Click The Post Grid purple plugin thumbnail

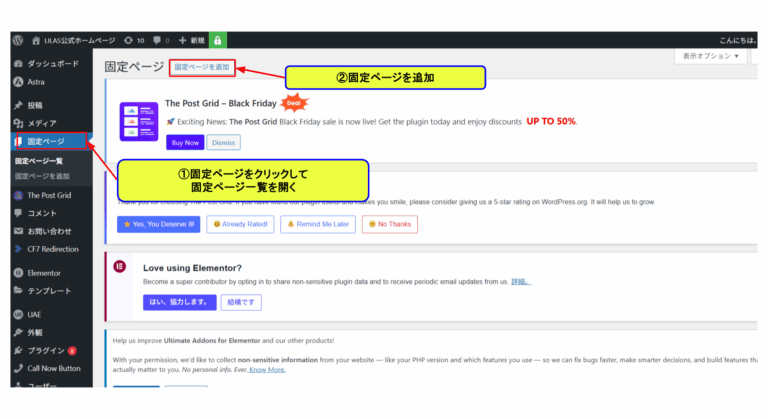[x=139, y=122]
